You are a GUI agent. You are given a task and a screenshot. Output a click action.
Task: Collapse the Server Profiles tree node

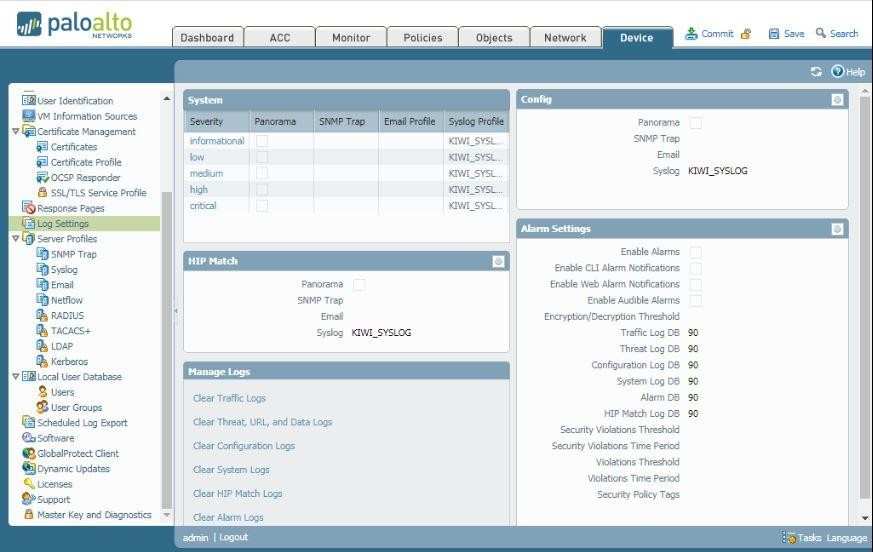click(x=15, y=239)
